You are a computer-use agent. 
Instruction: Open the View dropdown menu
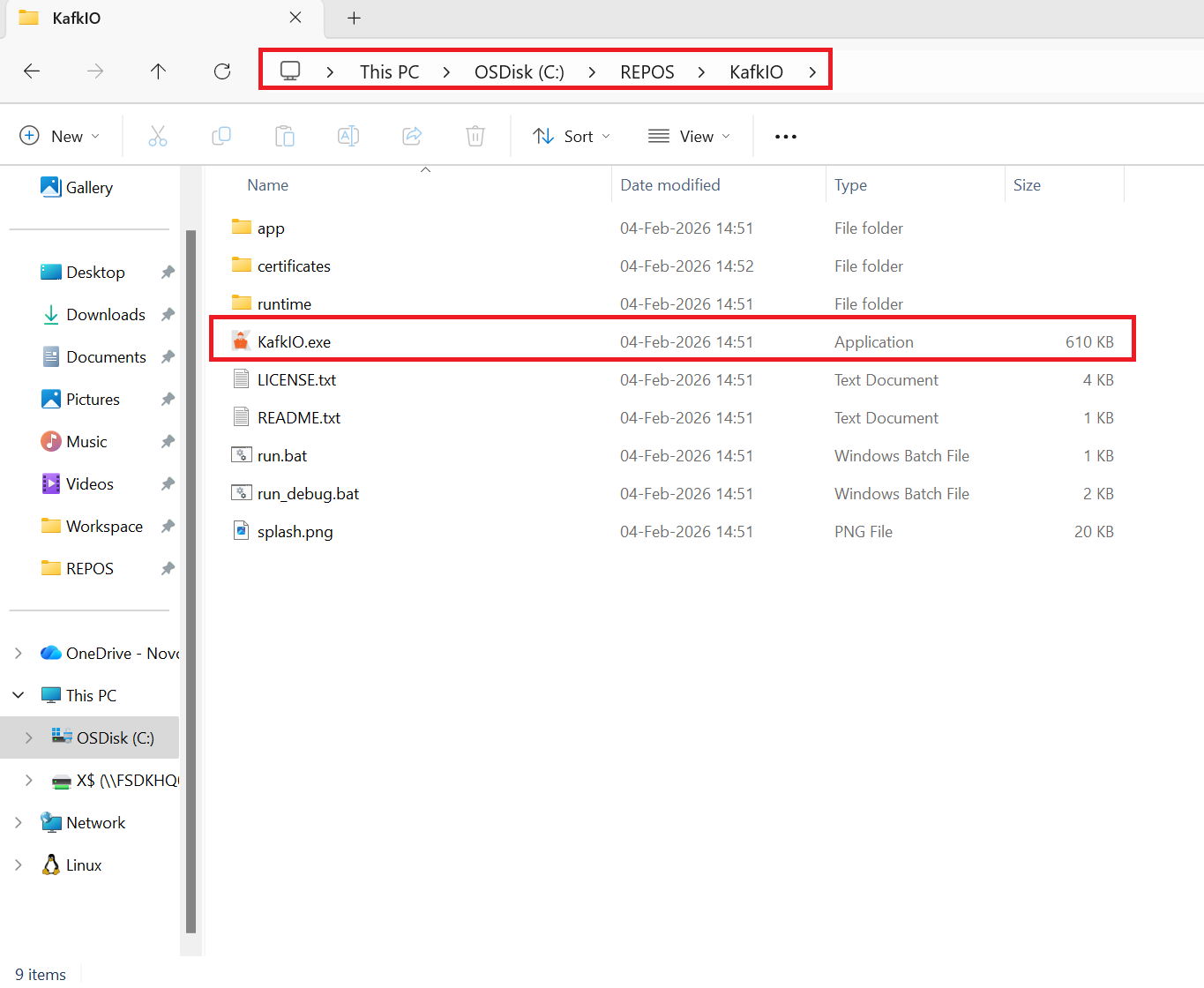point(689,136)
